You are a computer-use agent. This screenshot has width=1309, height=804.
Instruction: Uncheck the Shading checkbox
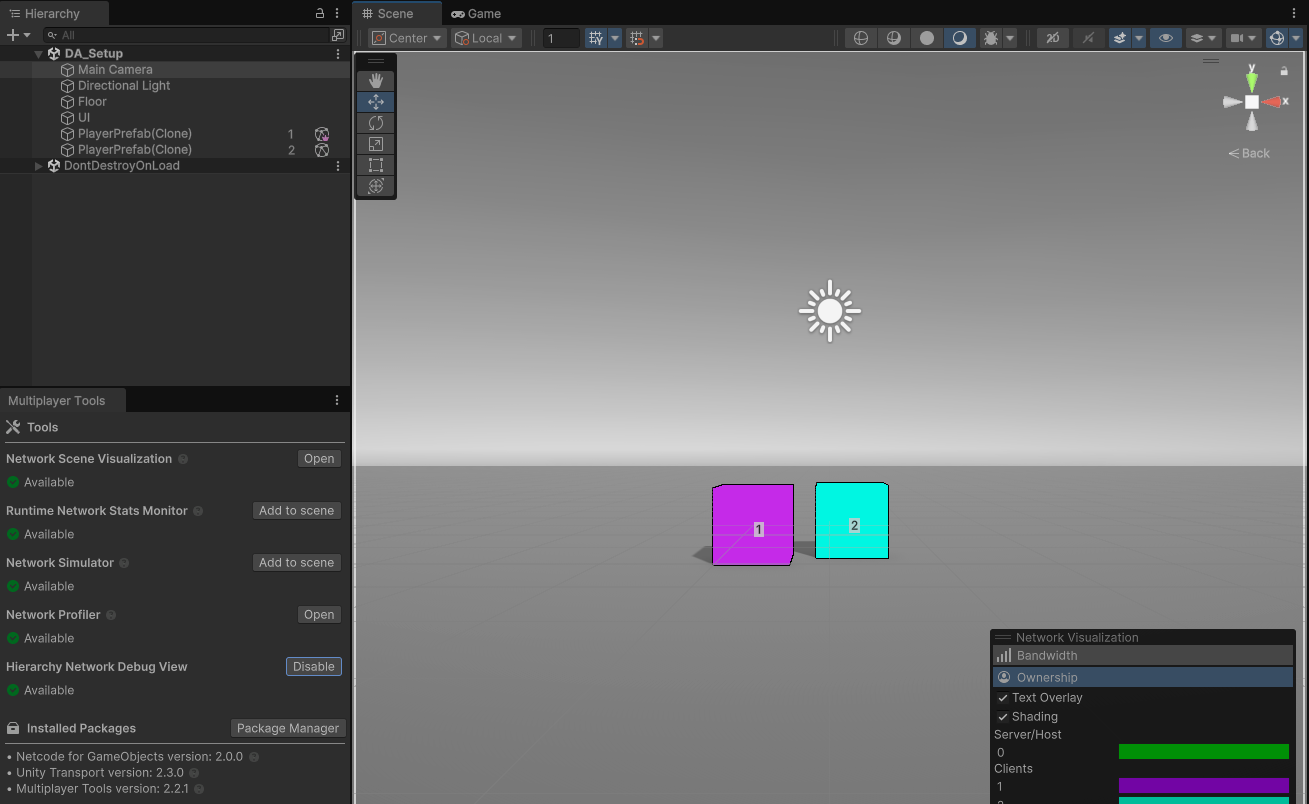click(x=1003, y=717)
